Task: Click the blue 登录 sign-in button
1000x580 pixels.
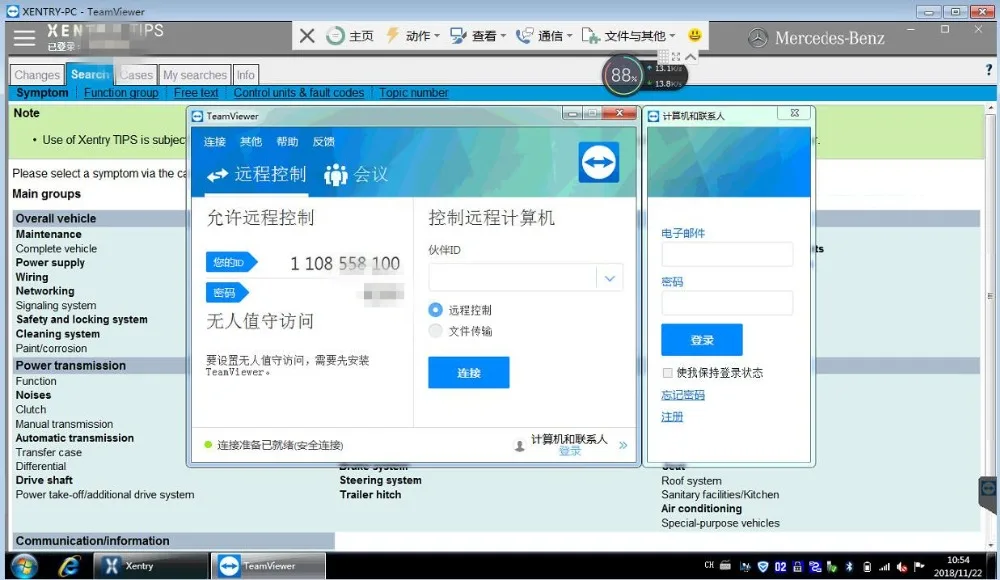Action: coord(702,339)
